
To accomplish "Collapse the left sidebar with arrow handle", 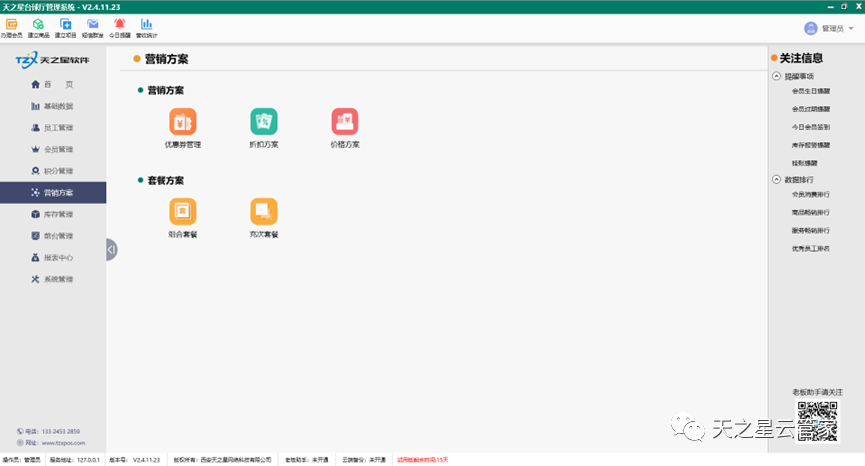I will [x=111, y=249].
